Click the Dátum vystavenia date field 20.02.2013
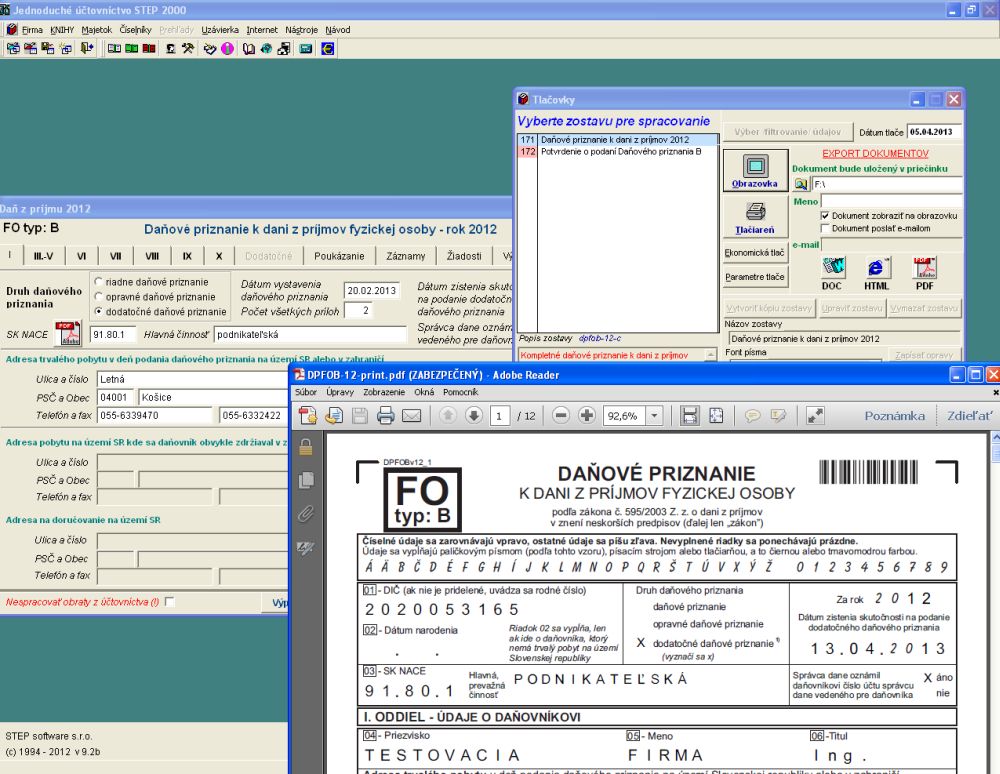This screenshot has height=774, width=1000. 372,291
